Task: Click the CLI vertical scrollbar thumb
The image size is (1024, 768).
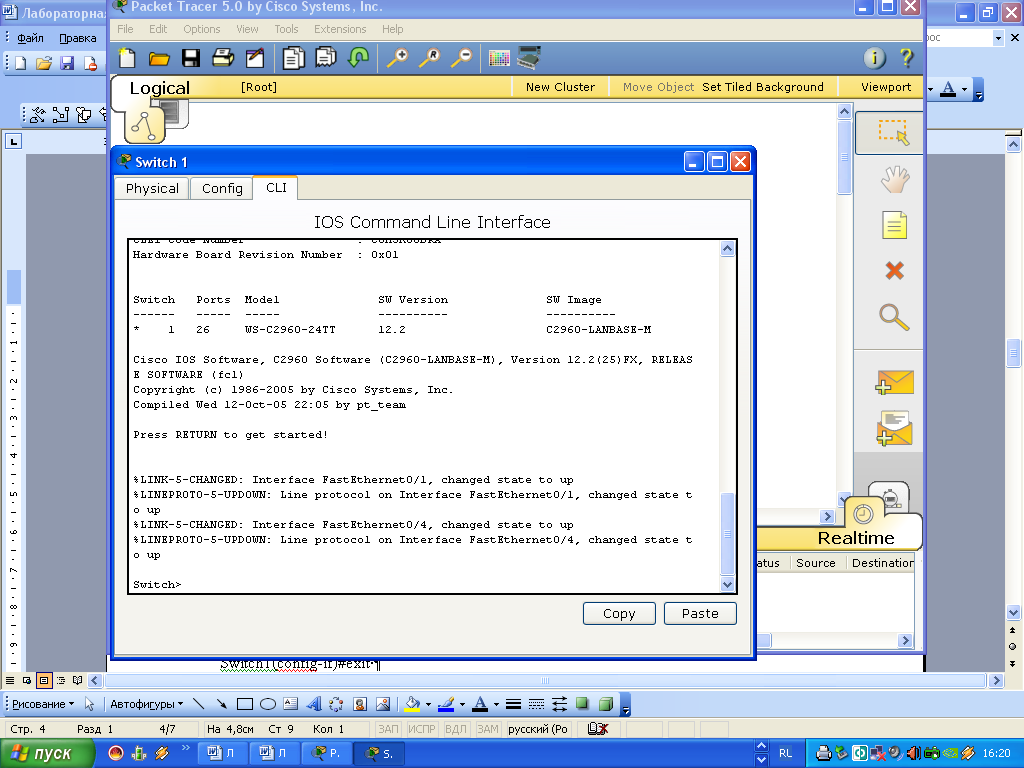Action: (x=727, y=534)
